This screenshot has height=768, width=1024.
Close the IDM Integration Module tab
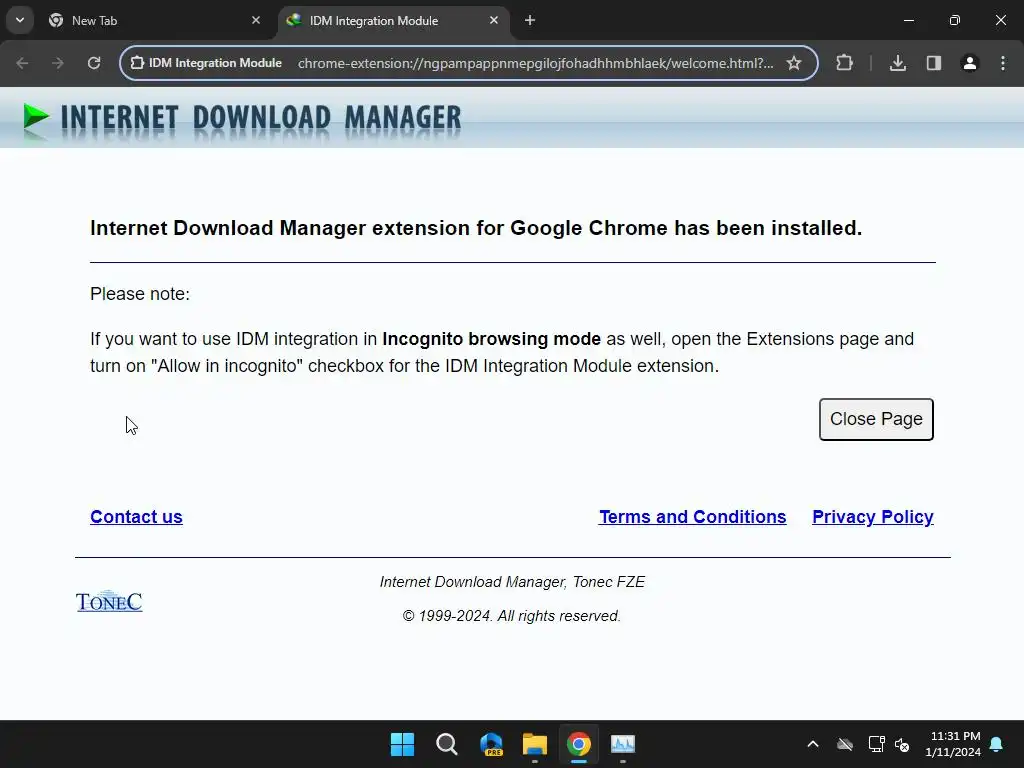(x=494, y=21)
